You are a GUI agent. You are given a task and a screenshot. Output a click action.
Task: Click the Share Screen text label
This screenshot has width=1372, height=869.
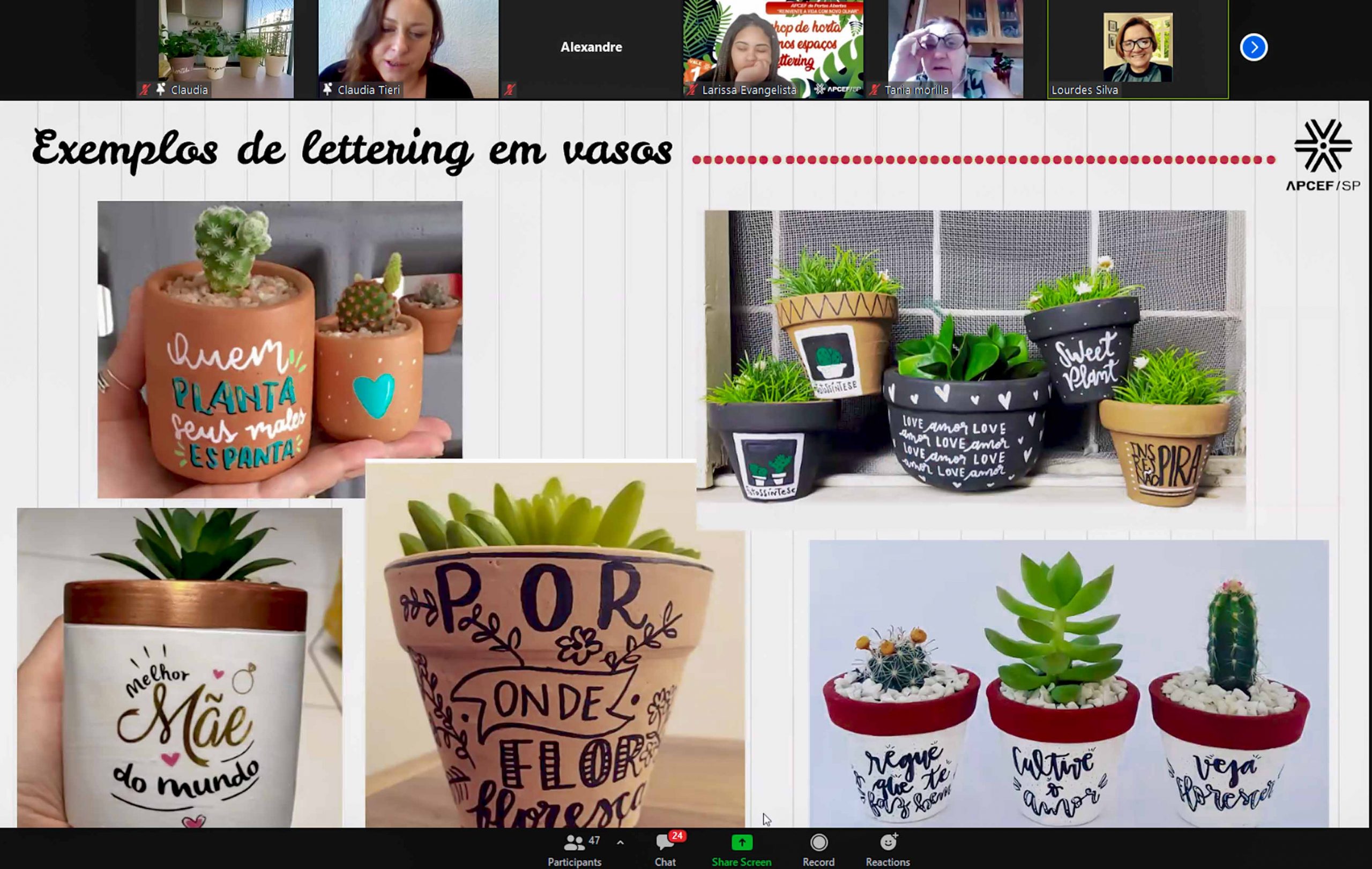pos(741,861)
